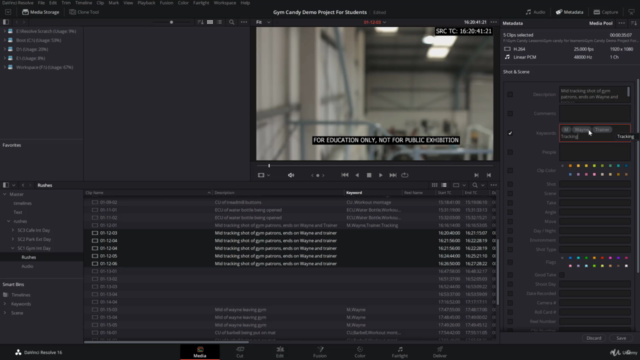Sort clips by Keyword column

pyautogui.click(x=354, y=193)
